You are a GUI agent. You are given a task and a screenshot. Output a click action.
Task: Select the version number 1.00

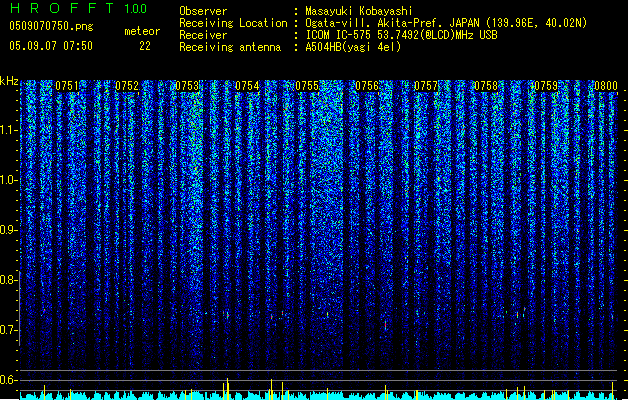click(x=136, y=9)
